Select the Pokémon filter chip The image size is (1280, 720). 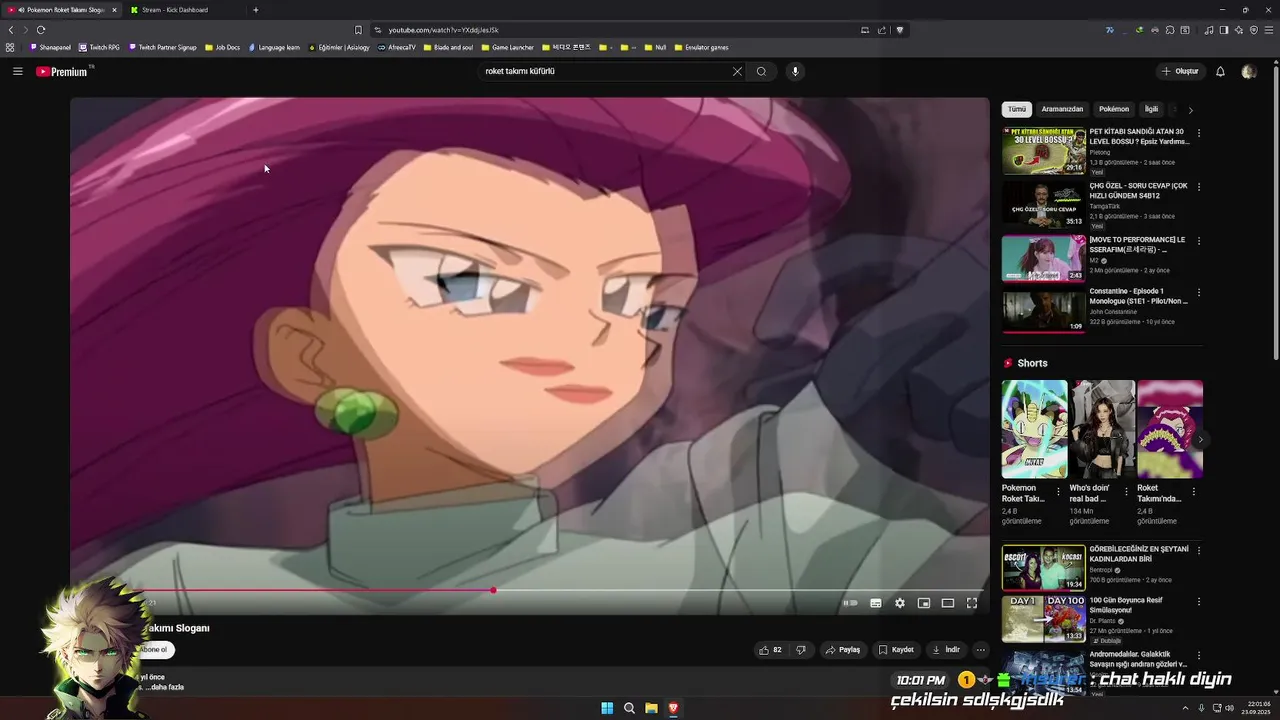pyautogui.click(x=1114, y=109)
